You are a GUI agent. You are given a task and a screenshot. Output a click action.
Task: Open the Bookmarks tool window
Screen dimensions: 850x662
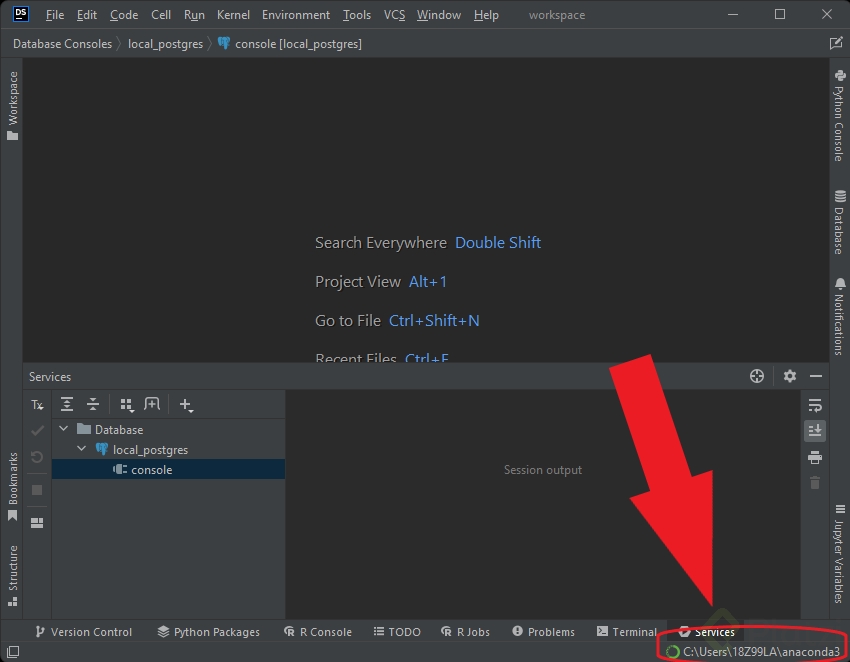[12, 486]
